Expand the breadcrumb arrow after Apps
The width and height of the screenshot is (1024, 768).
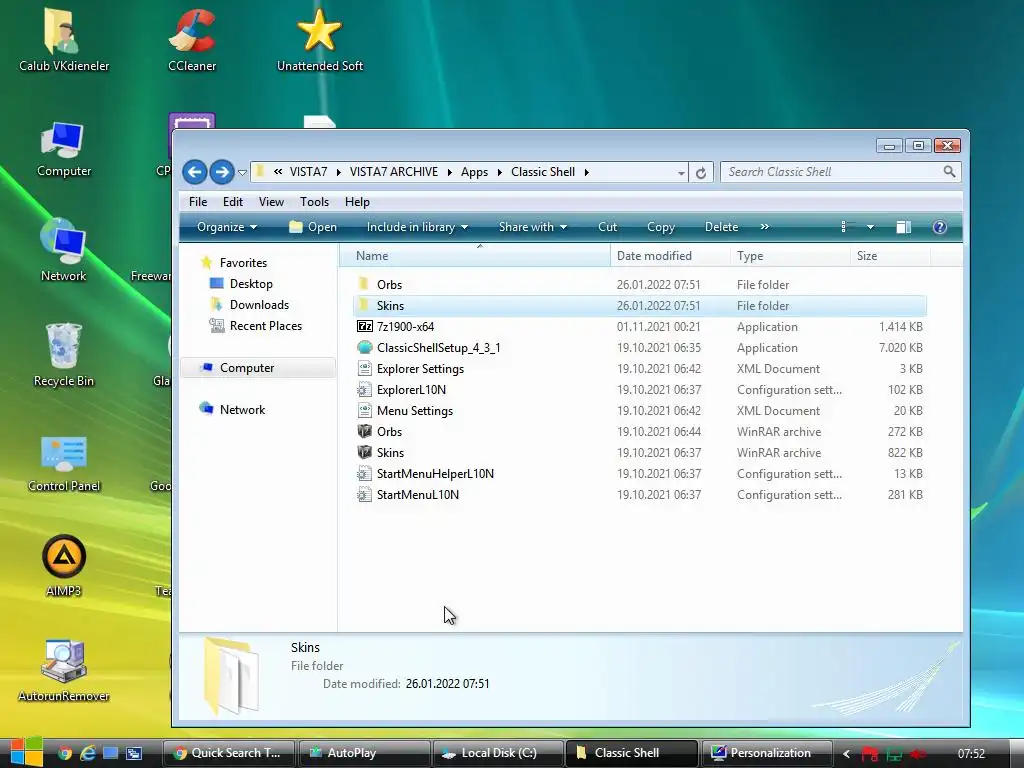[x=500, y=172]
